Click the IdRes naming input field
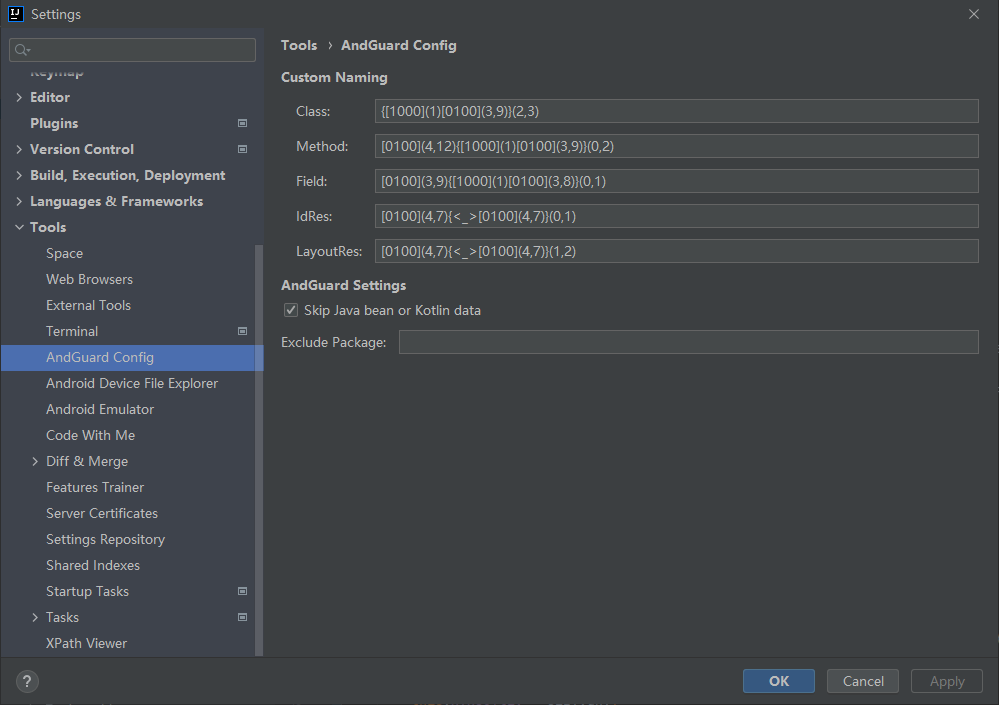999x705 pixels. point(677,216)
